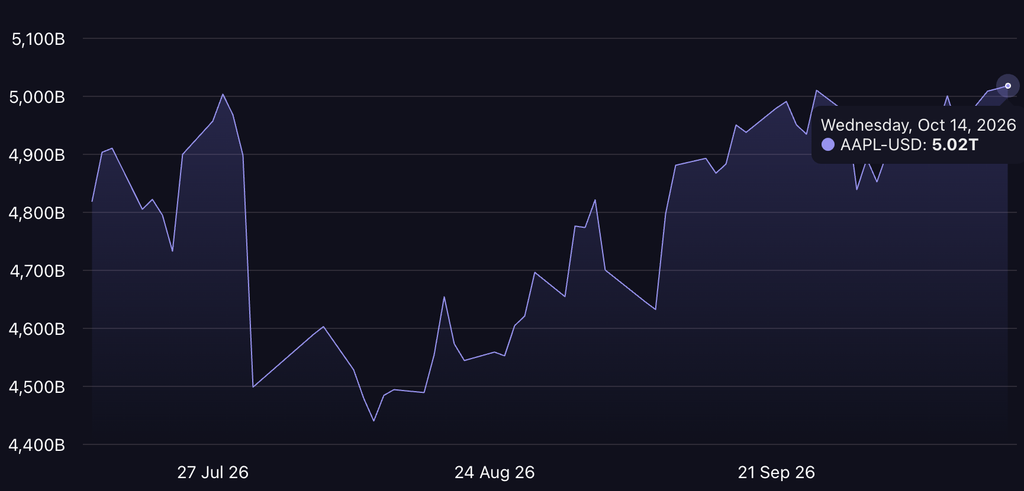The image size is (1024, 491).
Task: Click the 5,100B y-axis label
Action: pyautogui.click(x=38, y=39)
